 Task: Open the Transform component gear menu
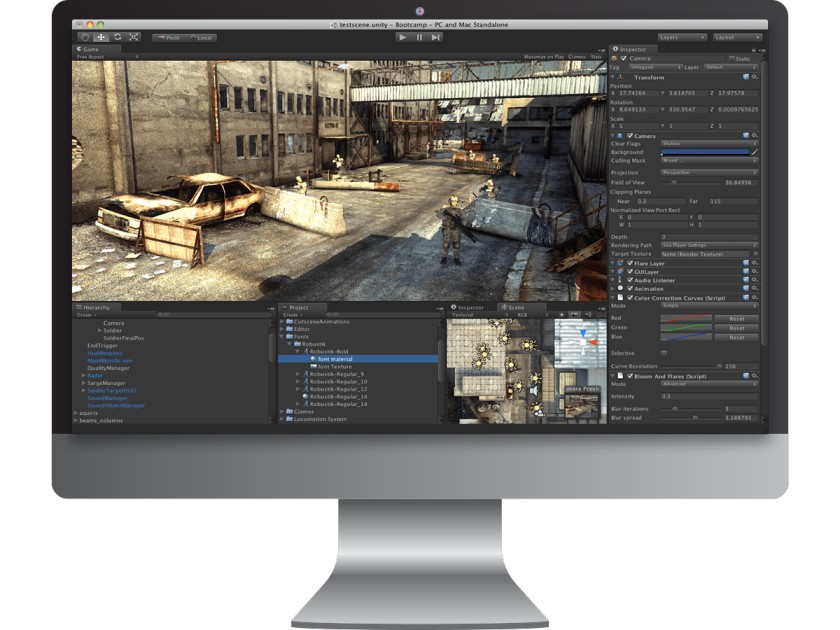point(754,77)
